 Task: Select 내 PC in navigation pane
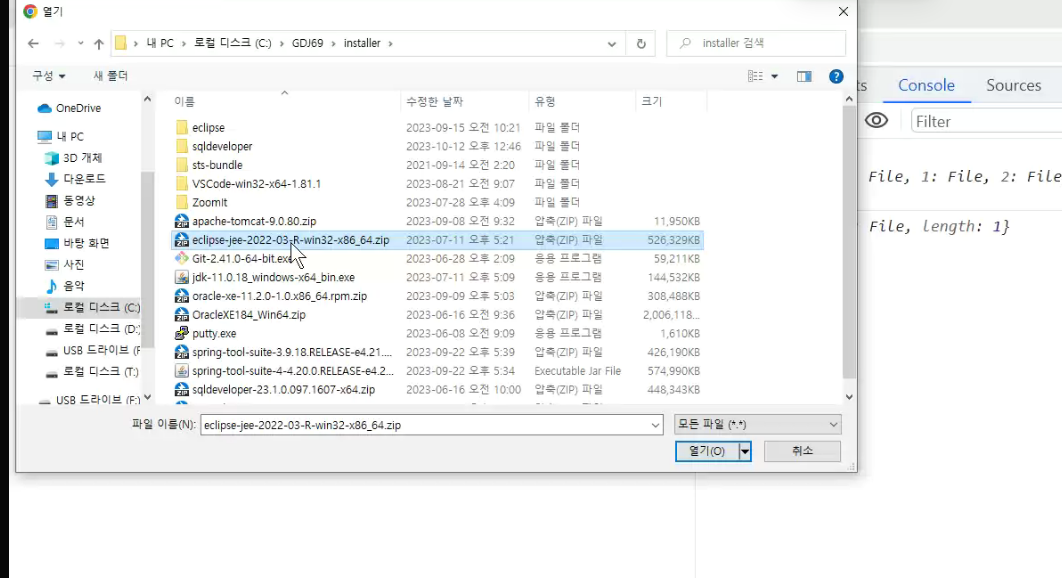coord(61,136)
